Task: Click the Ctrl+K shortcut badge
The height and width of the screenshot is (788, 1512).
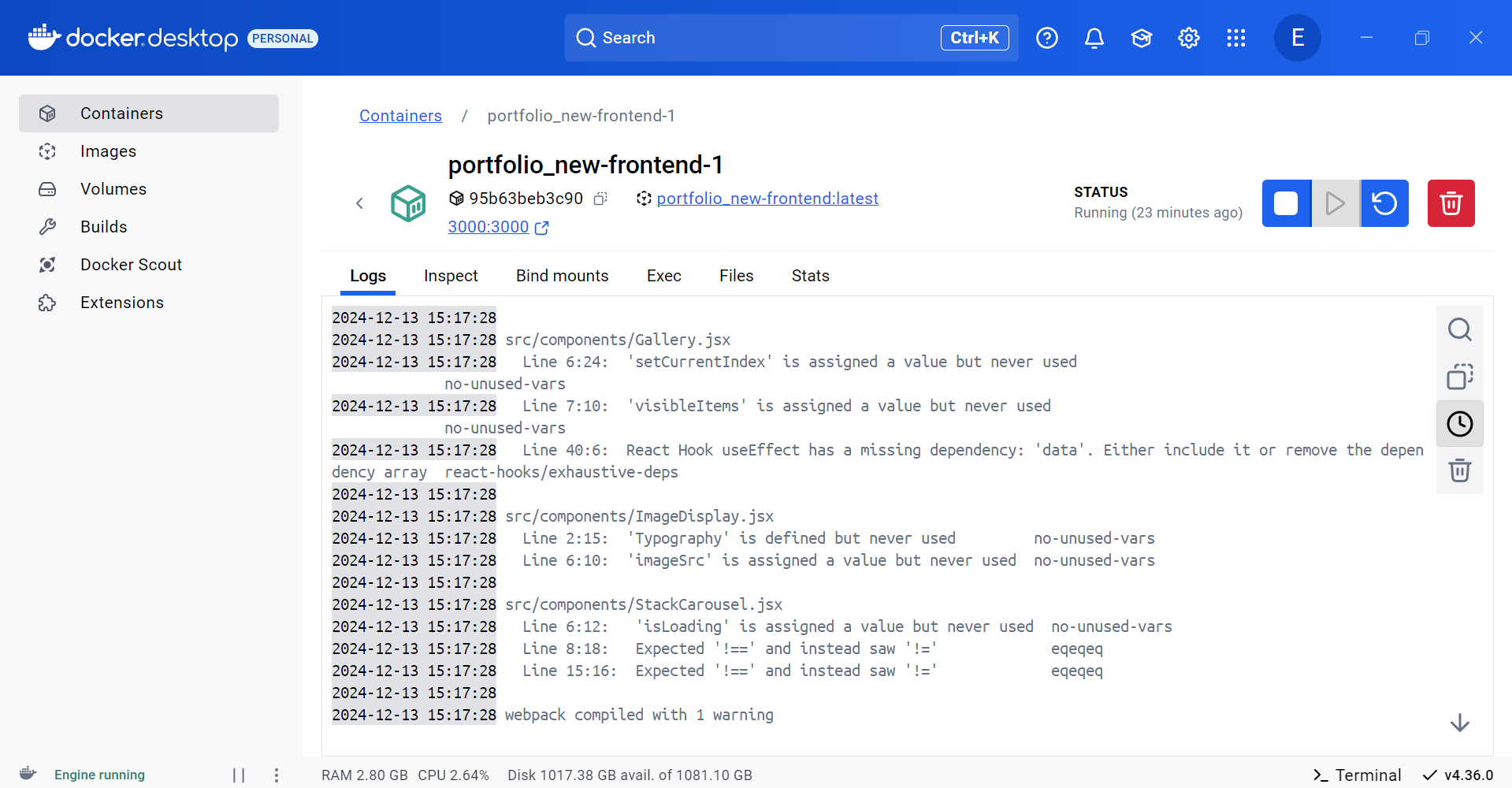Action: coord(975,38)
